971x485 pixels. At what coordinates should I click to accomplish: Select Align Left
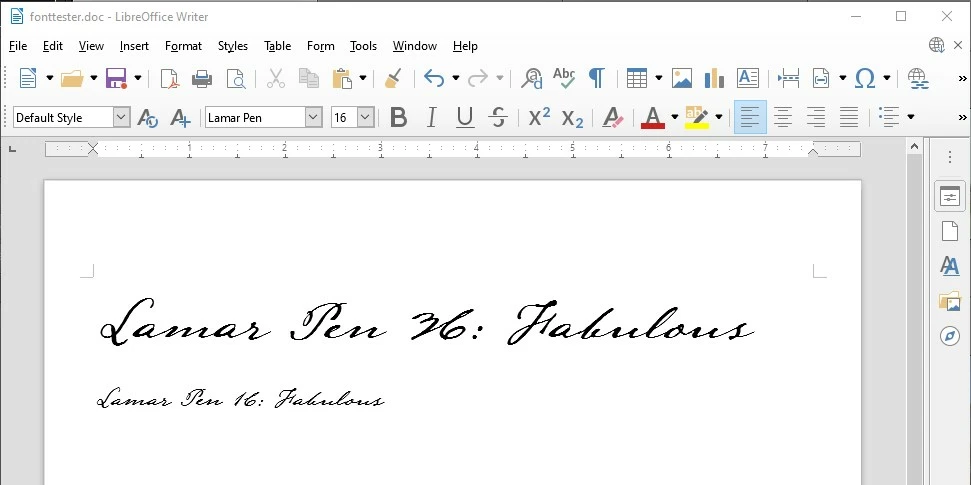pos(750,117)
